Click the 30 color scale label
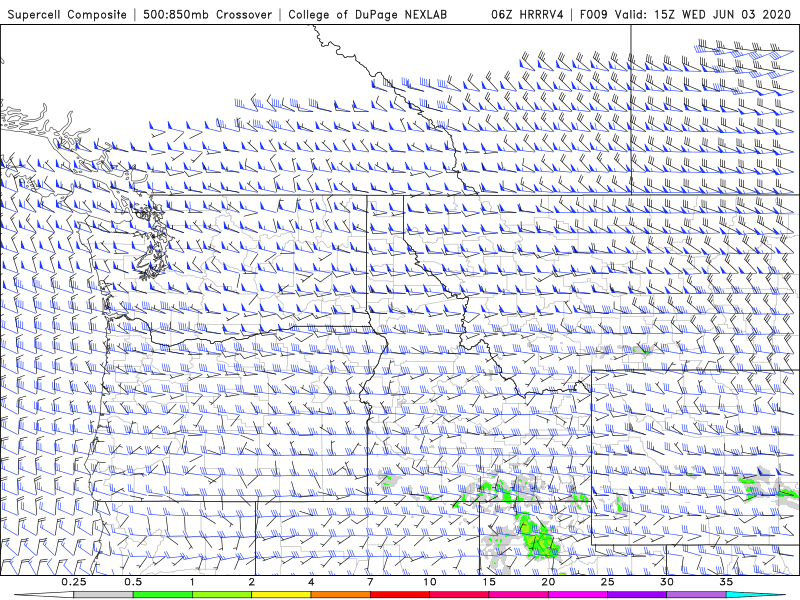Viewport: 800px width, 600px height. pyautogui.click(x=666, y=582)
